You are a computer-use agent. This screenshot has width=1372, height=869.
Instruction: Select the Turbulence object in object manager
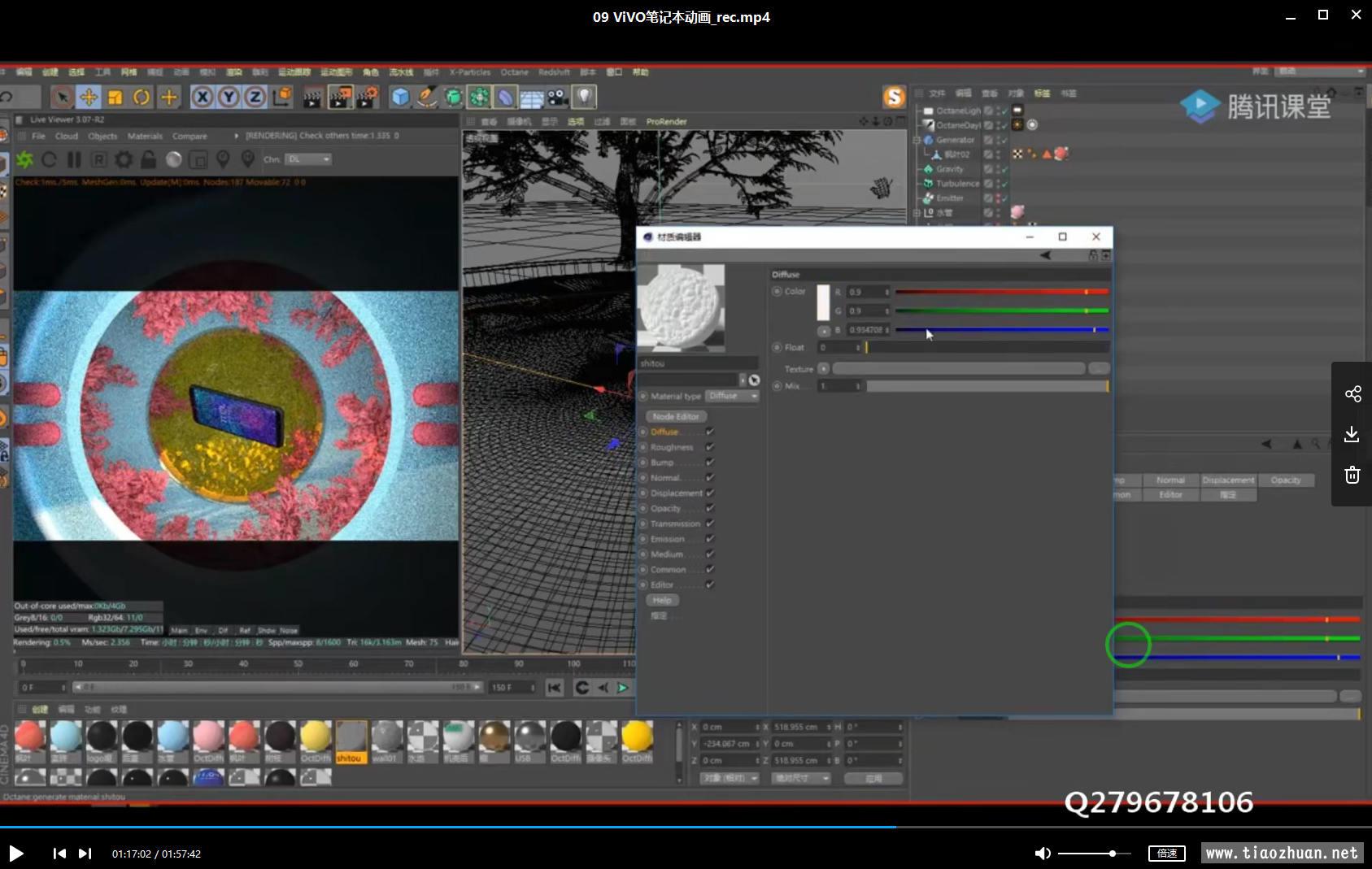coord(957,184)
